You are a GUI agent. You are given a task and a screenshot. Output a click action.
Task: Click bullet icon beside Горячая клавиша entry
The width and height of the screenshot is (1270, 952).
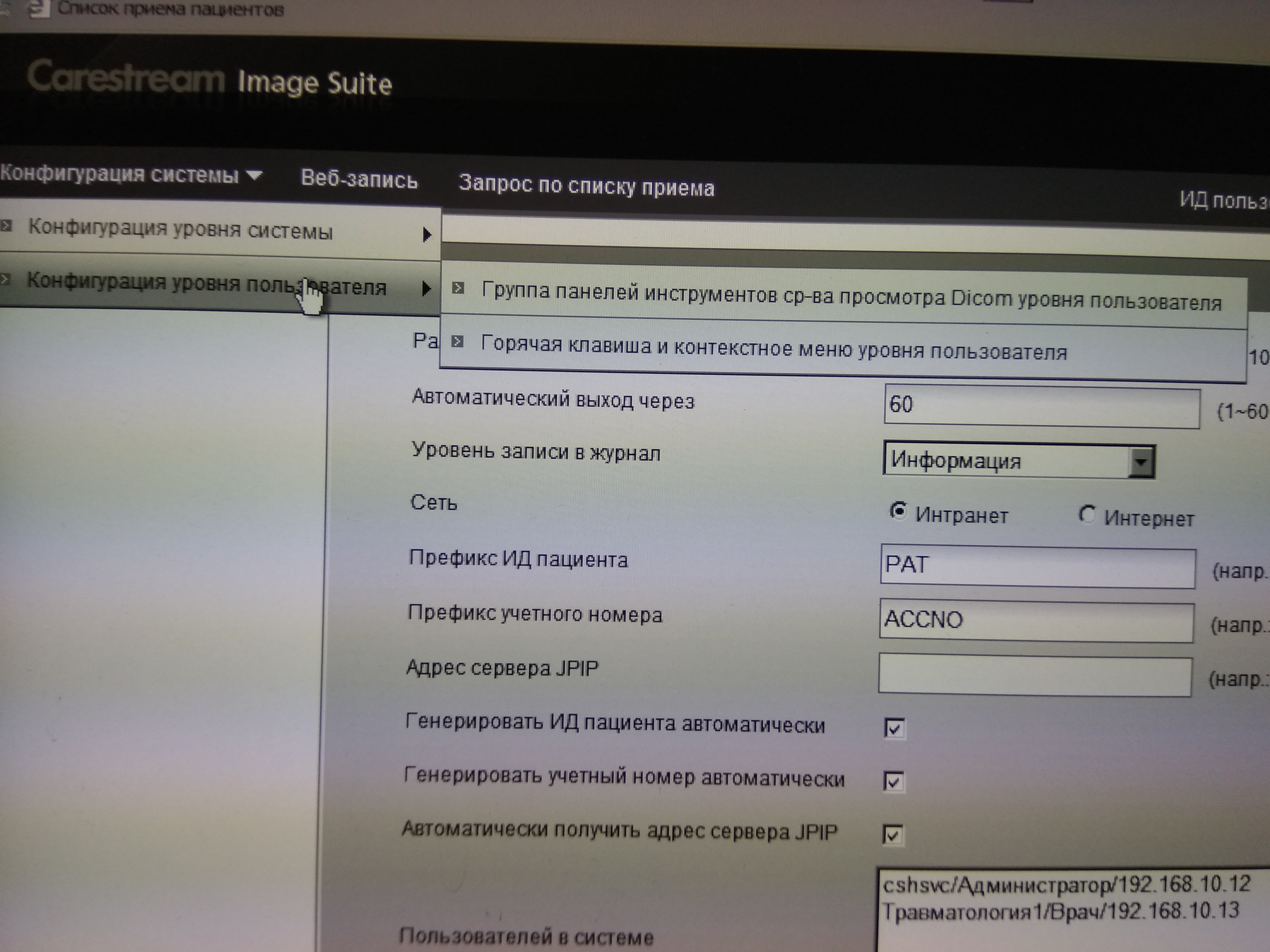point(457,342)
